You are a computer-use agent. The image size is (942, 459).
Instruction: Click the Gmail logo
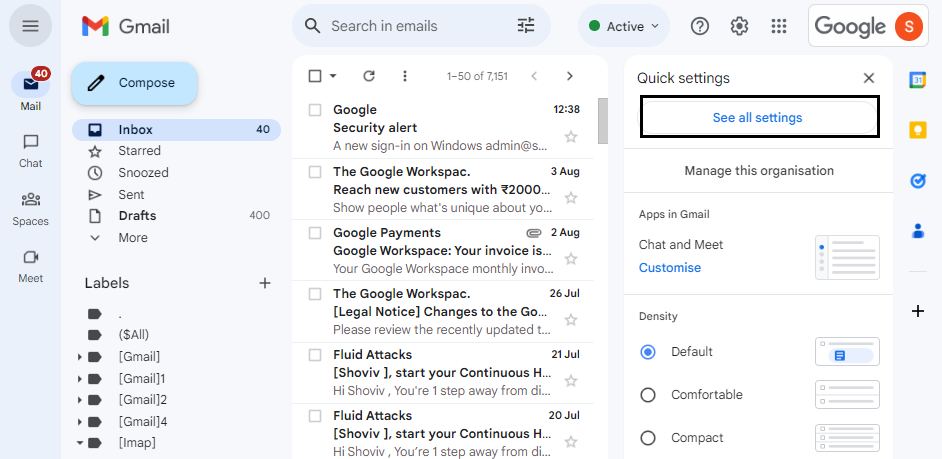[126, 26]
